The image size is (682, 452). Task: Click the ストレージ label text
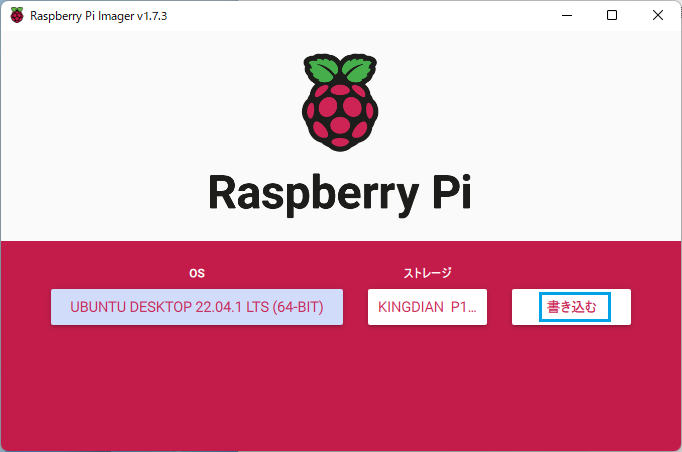(427, 273)
